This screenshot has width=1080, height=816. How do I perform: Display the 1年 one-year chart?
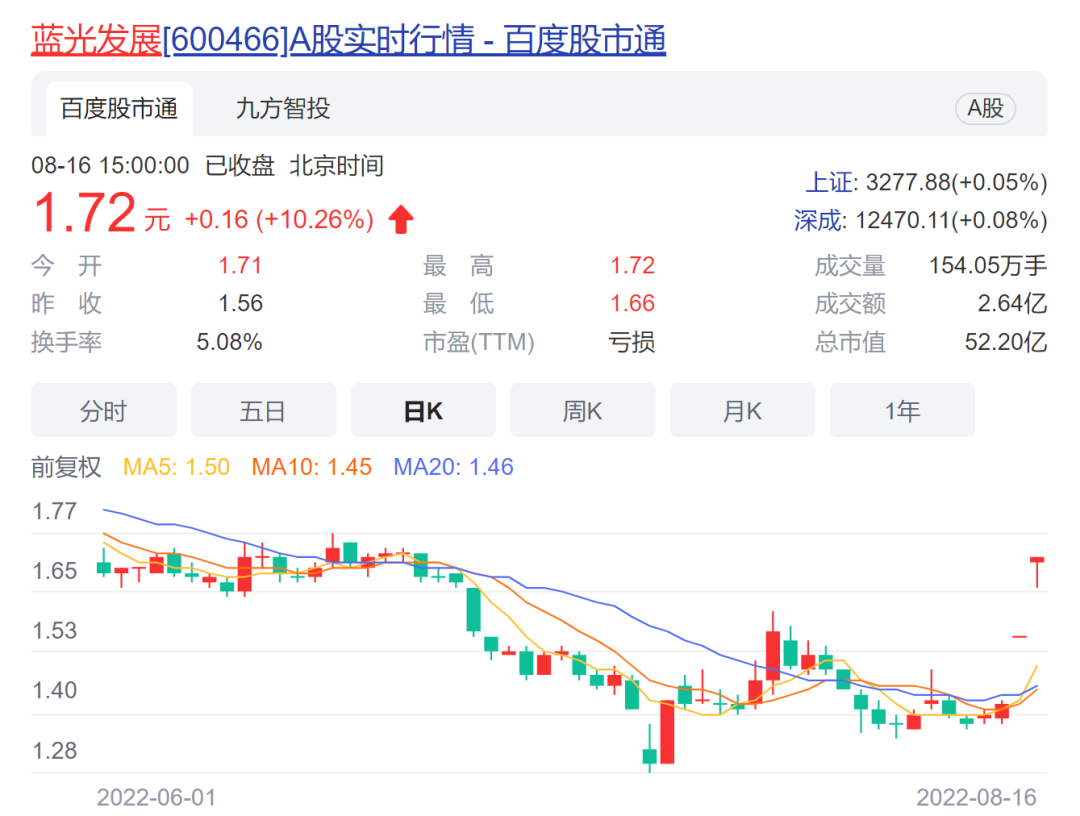click(902, 411)
